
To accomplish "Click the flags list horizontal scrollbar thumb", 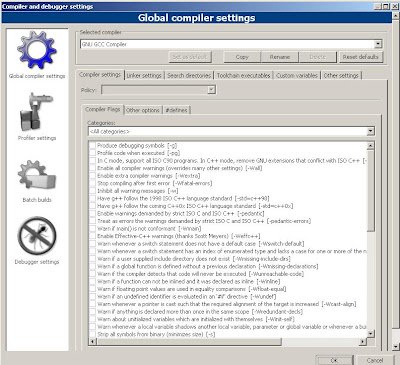I will coord(189,342).
